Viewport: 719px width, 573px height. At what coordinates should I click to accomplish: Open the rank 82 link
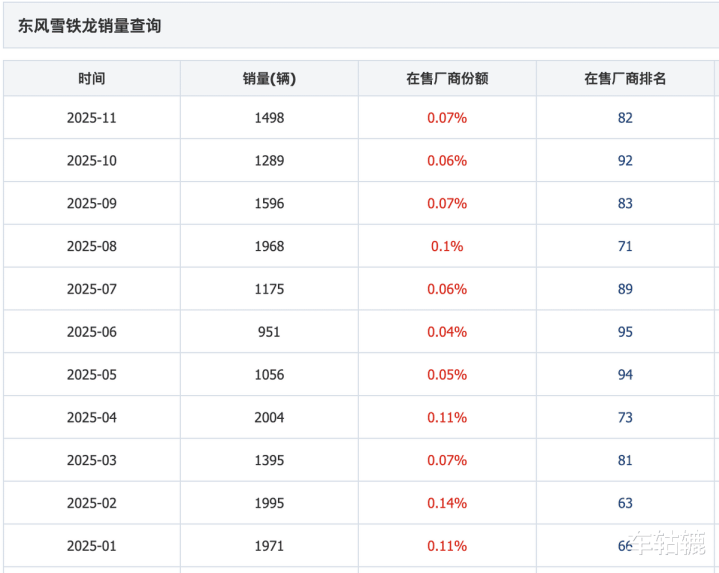pyautogui.click(x=625, y=118)
